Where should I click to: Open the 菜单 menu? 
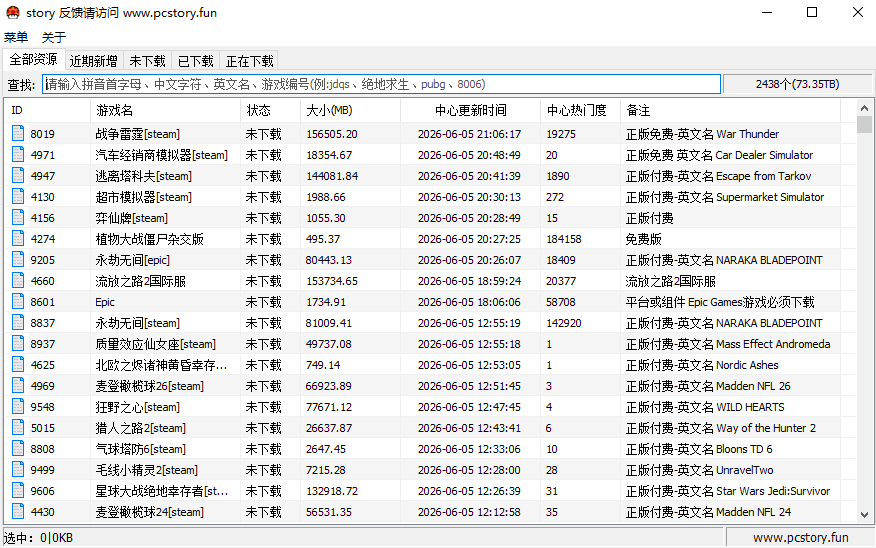coord(16,37)
